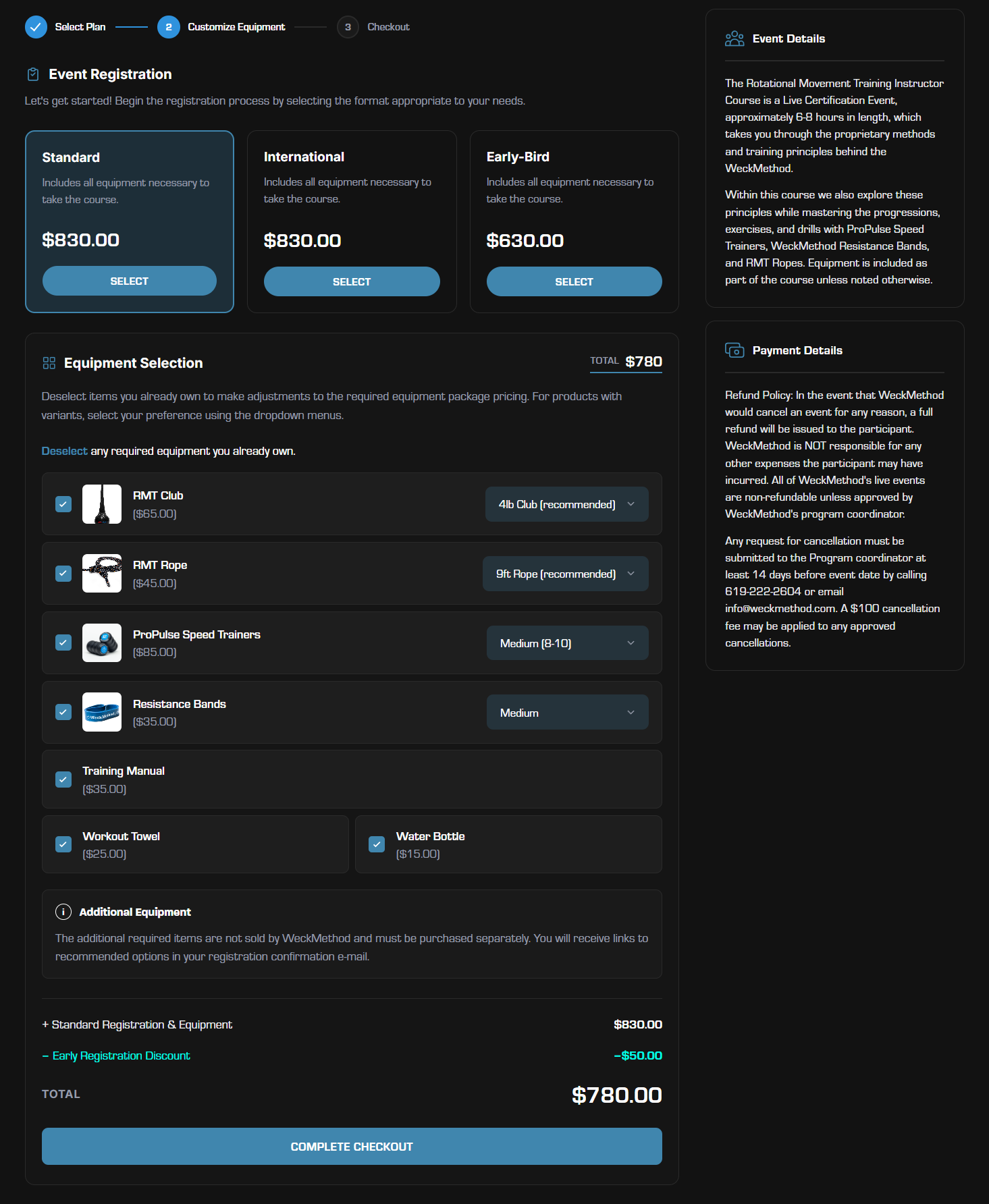Click the Training Manual label
Viewport: 989px width, 1204px height.
124,771
